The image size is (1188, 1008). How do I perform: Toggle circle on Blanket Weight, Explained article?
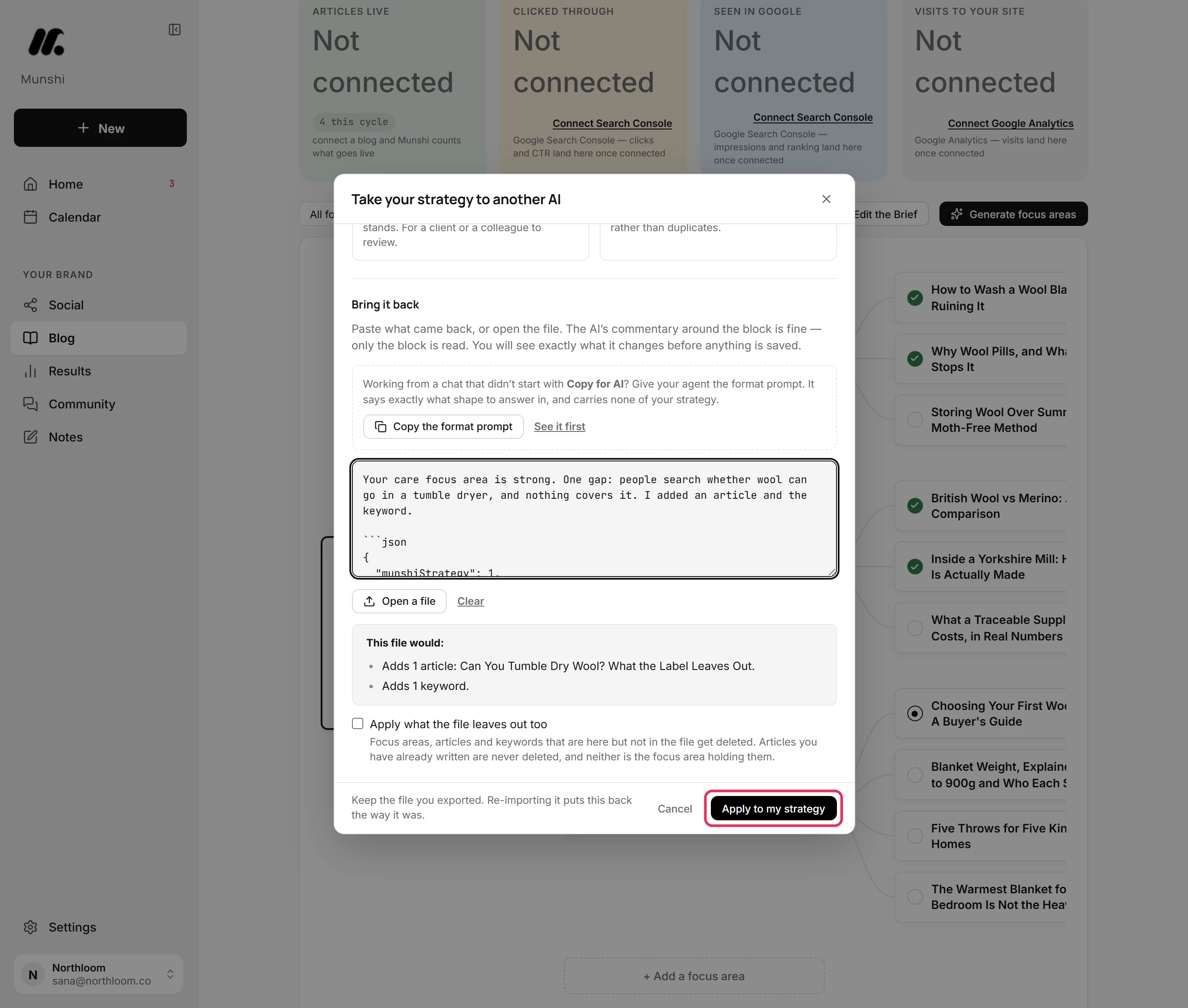click(x=915, y=775)
